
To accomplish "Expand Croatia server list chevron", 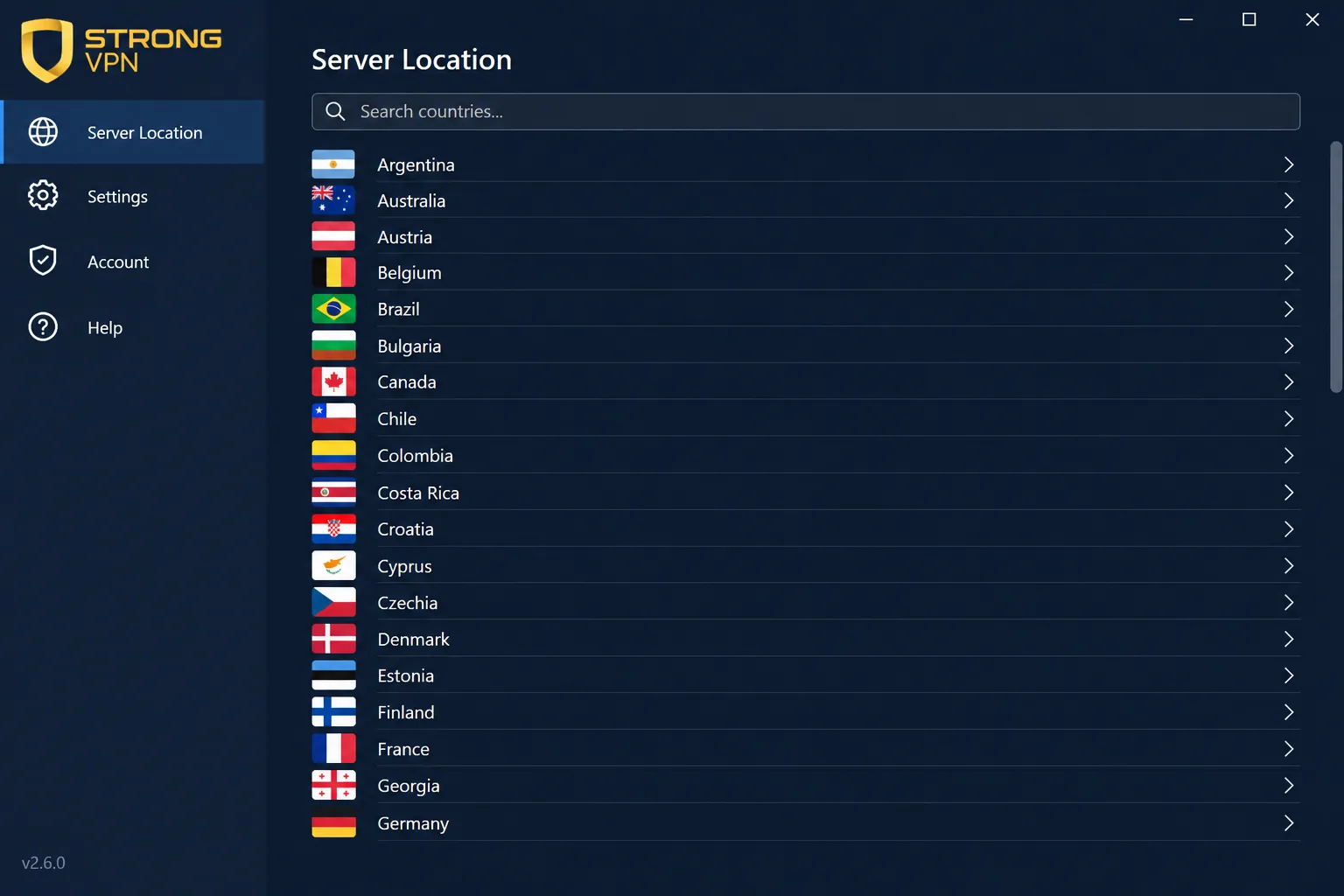I will click(1288, 528).
